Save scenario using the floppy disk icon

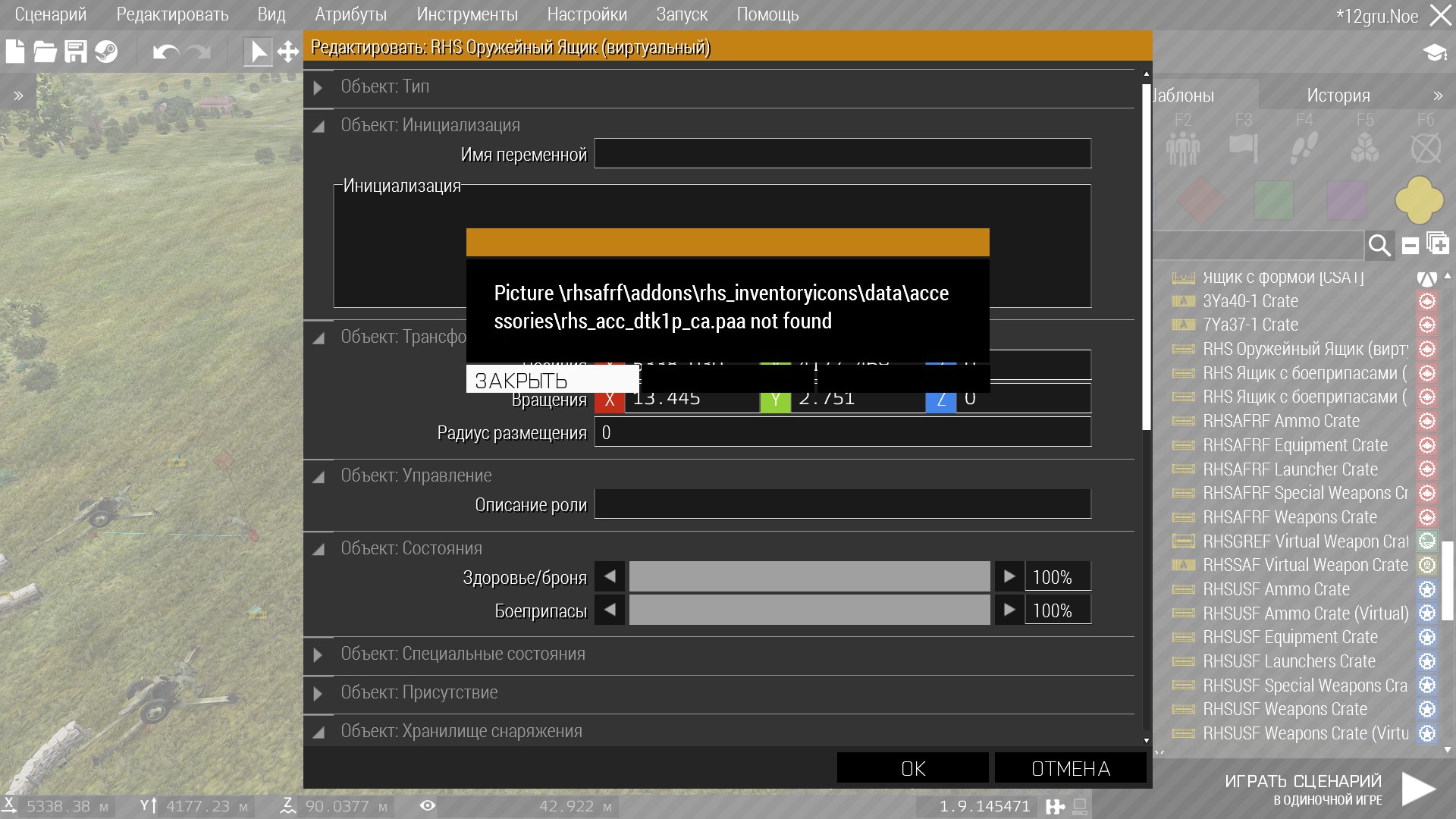pos(76,52)
